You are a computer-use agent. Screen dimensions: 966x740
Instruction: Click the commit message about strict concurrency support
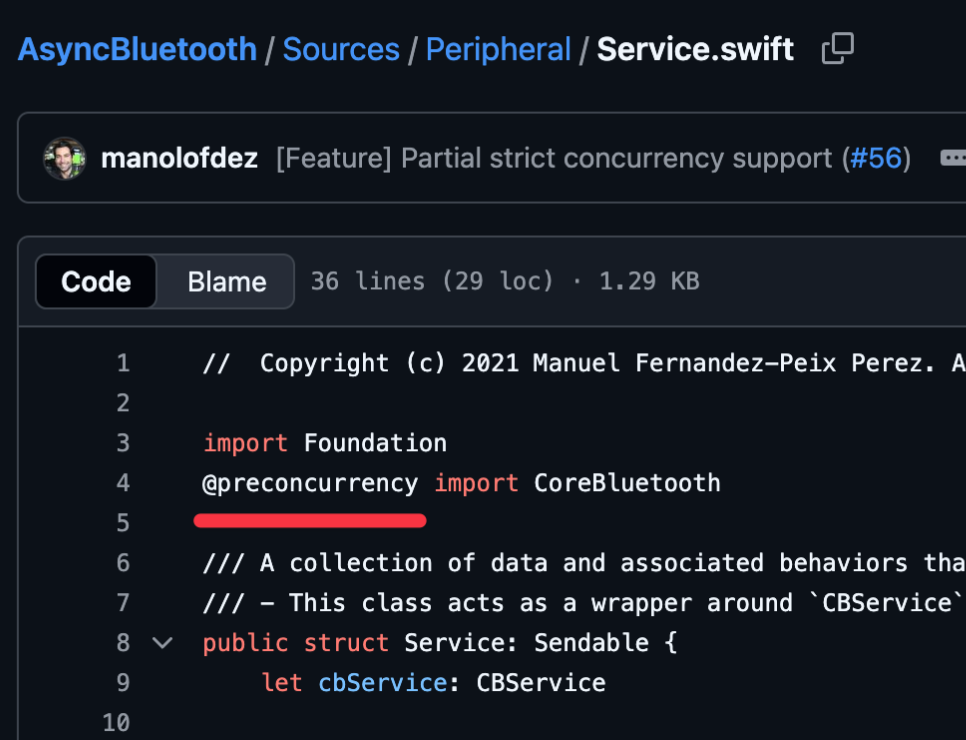pyautogui.click(x=560, y=158)
